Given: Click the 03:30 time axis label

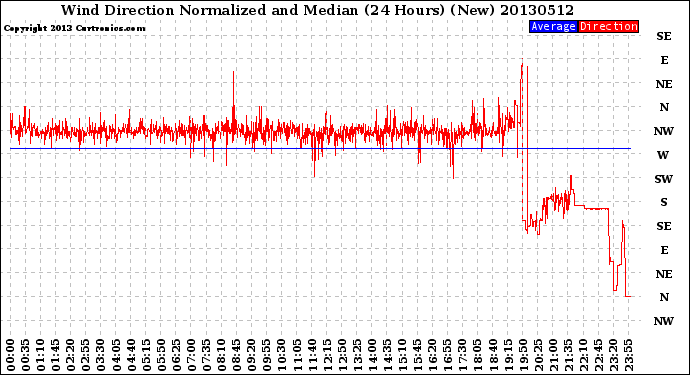Looking at the screenshot, I should click(x=101, y=355).
